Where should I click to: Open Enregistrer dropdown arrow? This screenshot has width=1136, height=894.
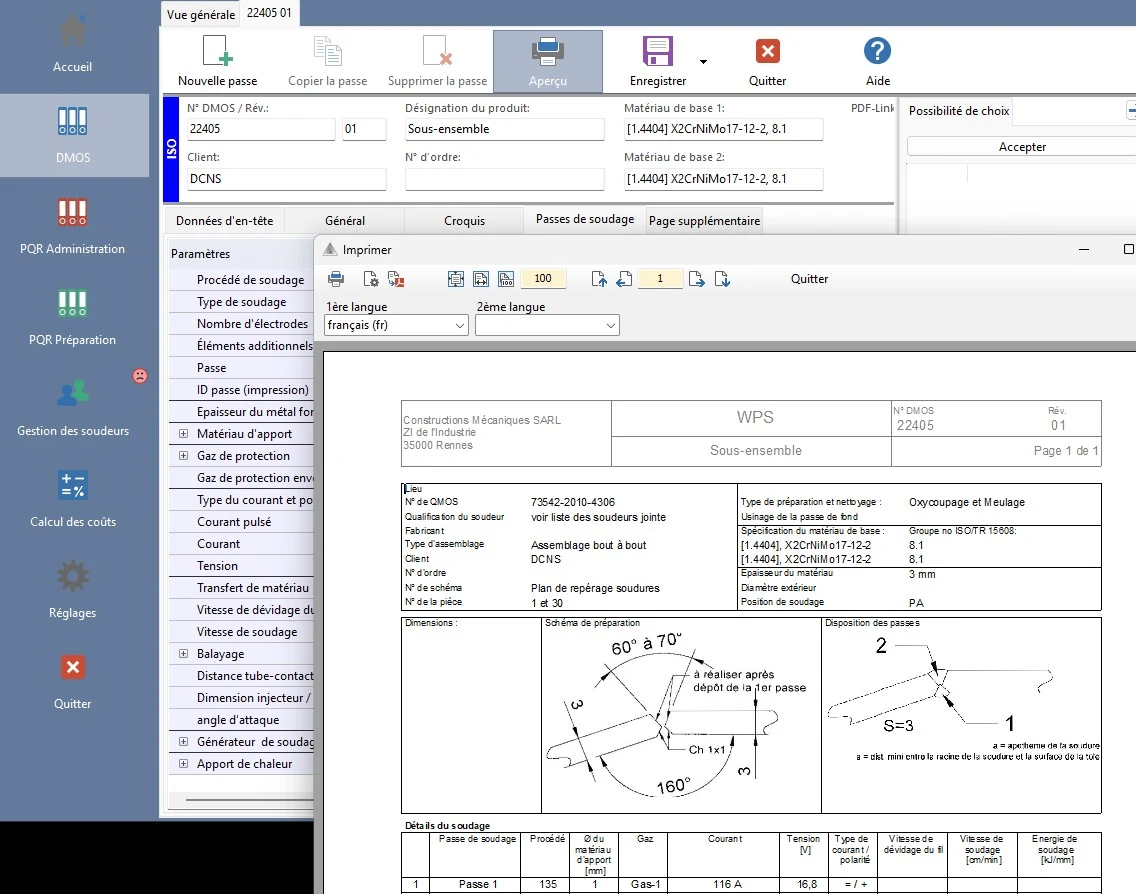703,62
